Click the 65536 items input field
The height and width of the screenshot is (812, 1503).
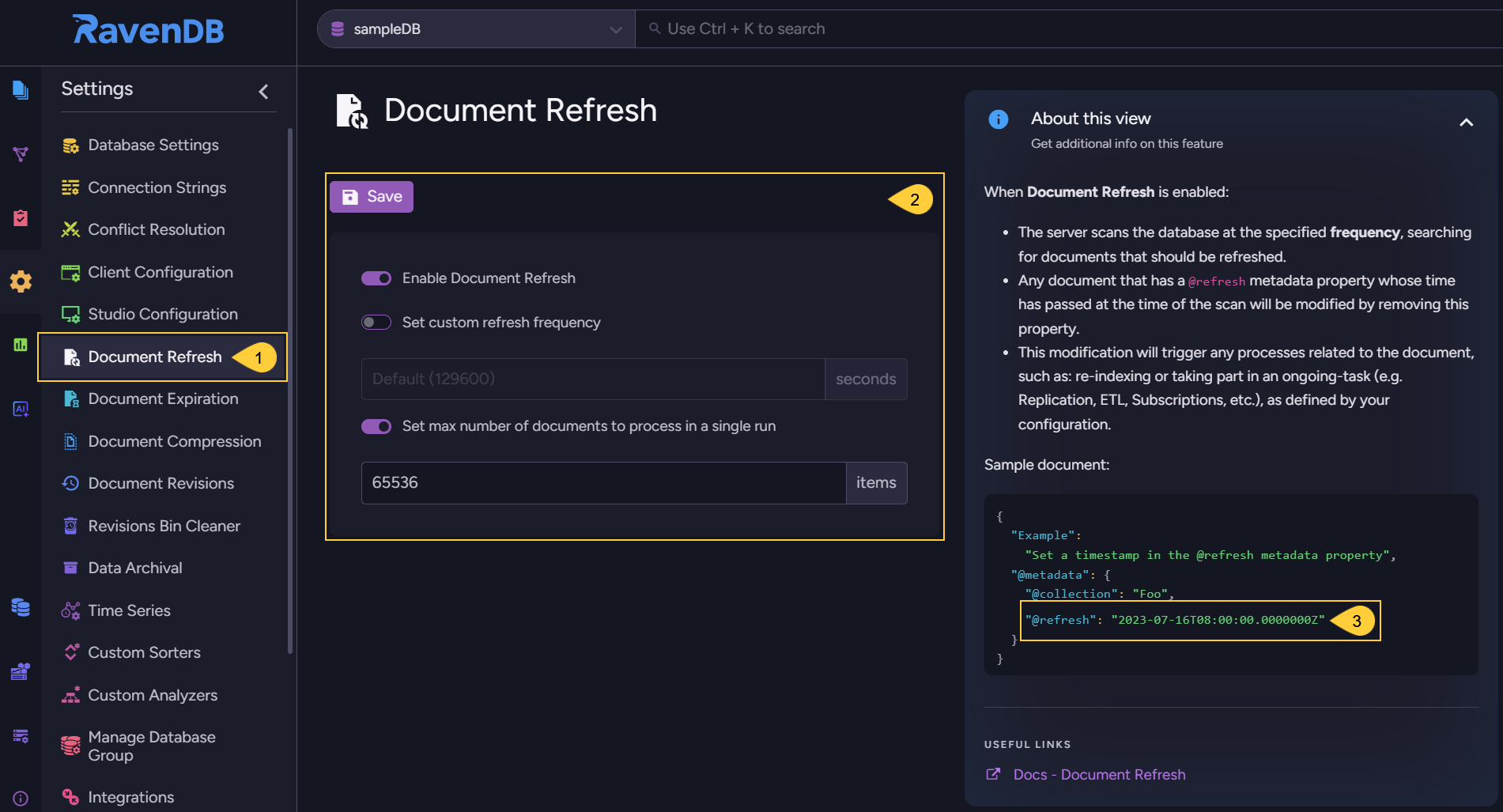(x=603, y=483)
